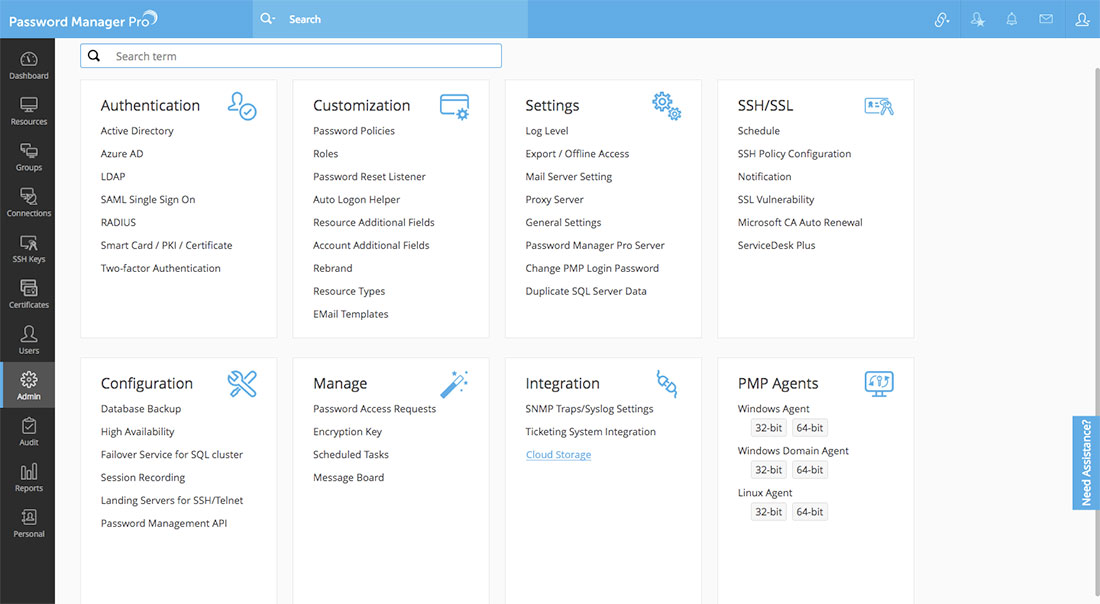Select the Admin gear in the sidebar
Image resolution: width=1100 pixels, height=604 pixels.
[28, 385]
